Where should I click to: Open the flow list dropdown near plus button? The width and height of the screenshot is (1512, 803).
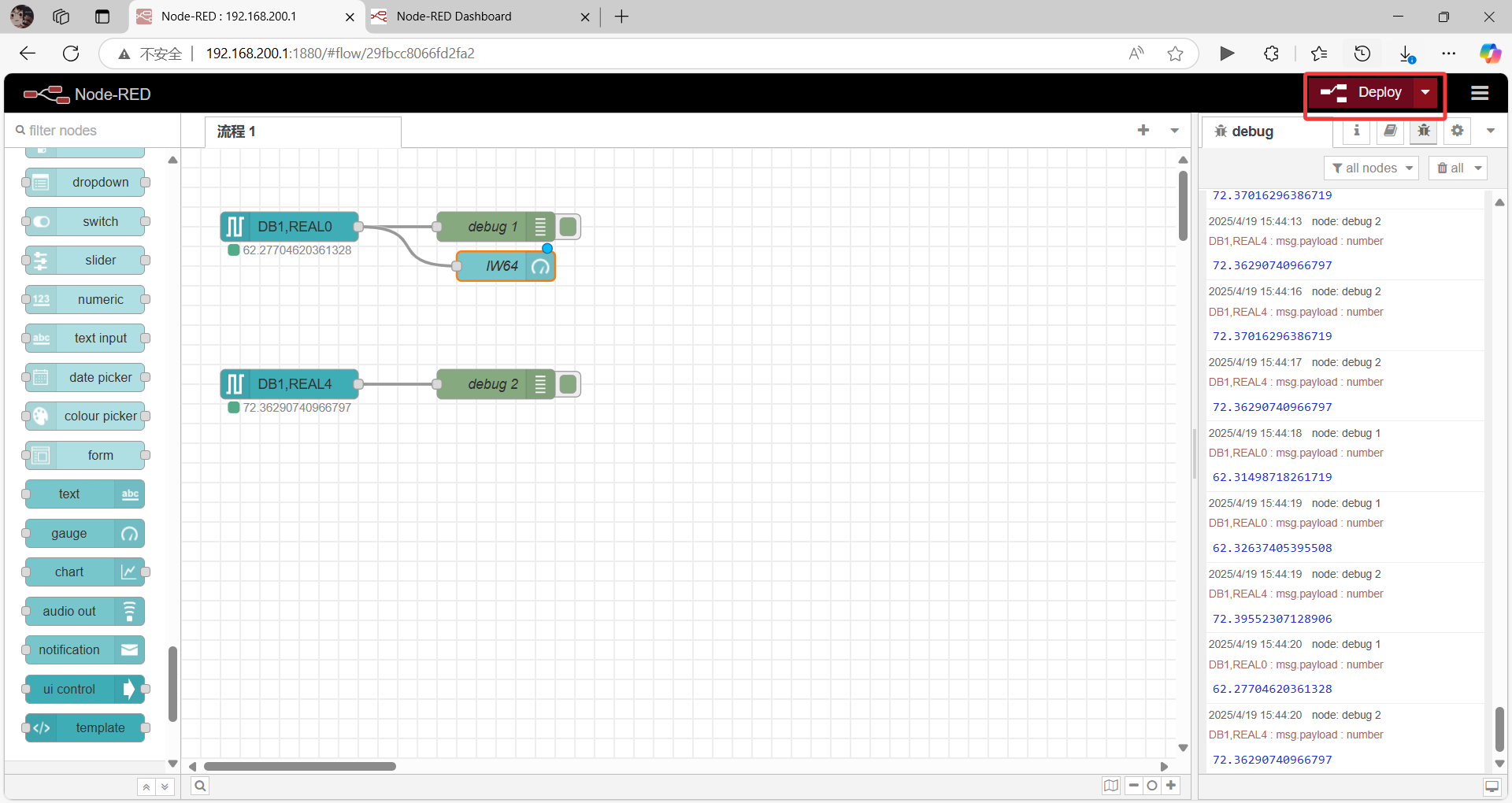pos(1174,131)
